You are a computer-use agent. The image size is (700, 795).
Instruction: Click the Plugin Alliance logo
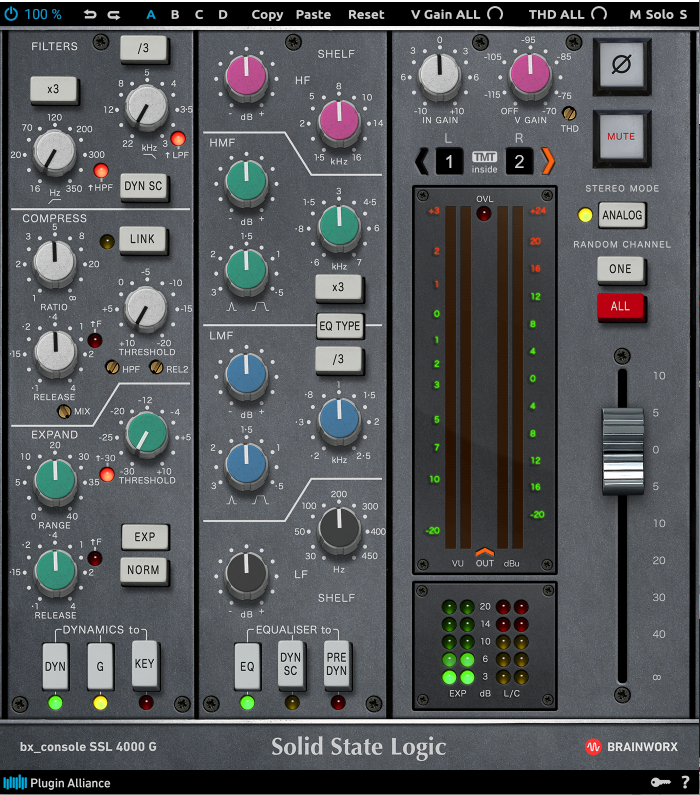[57, 782]
